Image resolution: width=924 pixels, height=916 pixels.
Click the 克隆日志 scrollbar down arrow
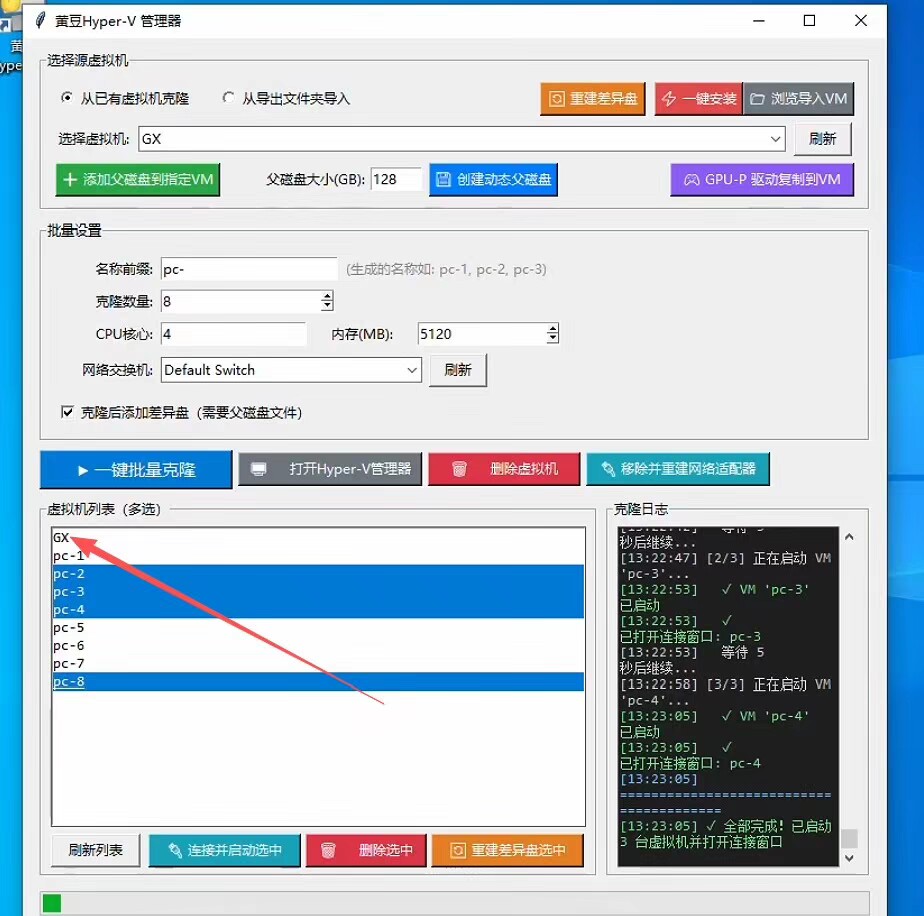[x=849, y=858]
